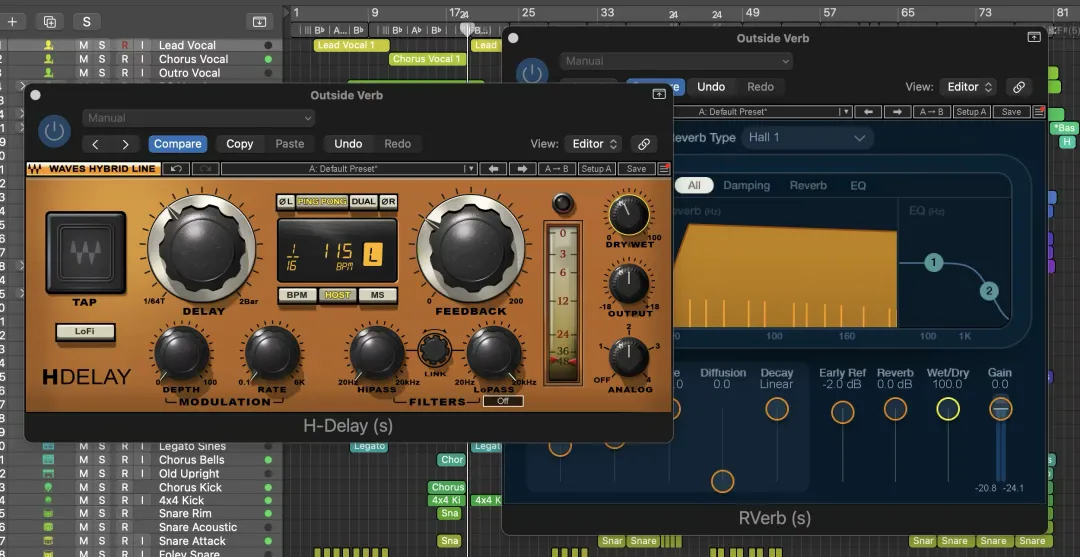Click the Undo button in H-Delay header
Screen dimensions: 1080x557
(348, 144)
